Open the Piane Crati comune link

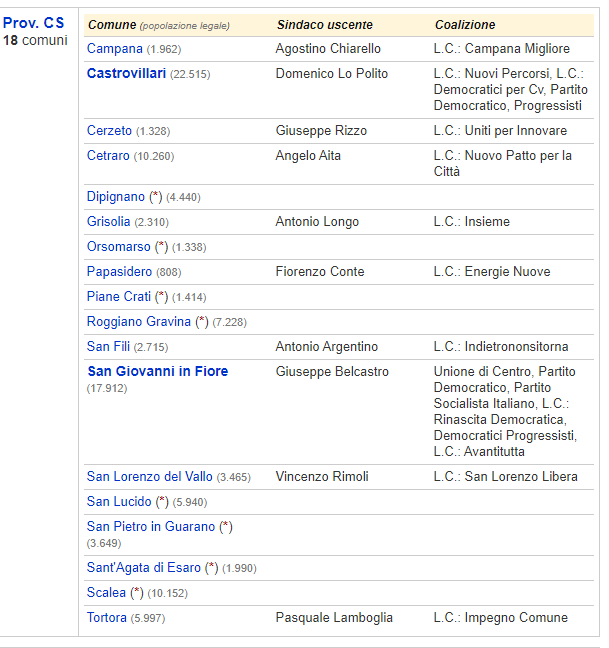pos(119,297)
